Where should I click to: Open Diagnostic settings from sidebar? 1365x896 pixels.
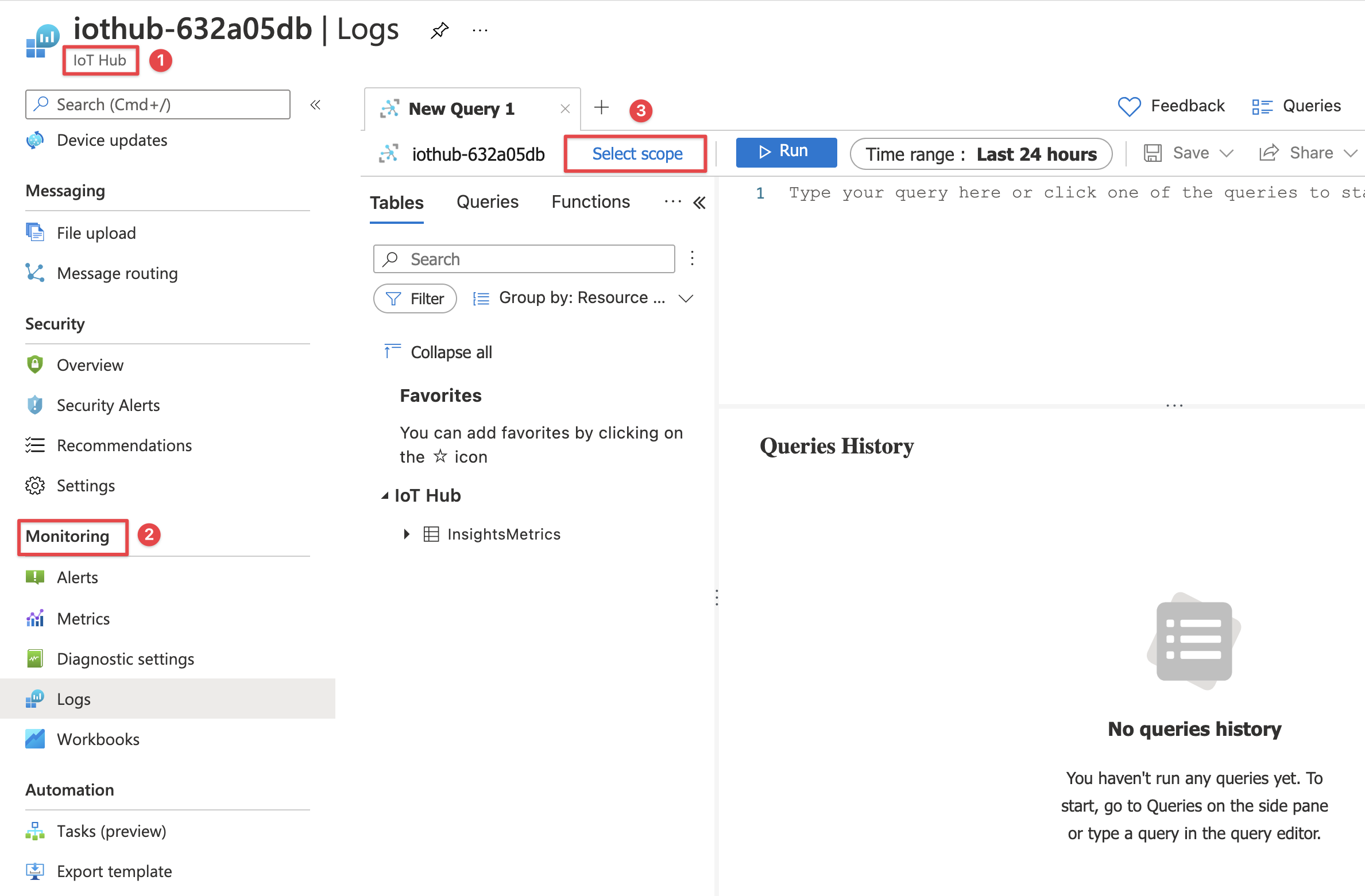tap(125, 659)
